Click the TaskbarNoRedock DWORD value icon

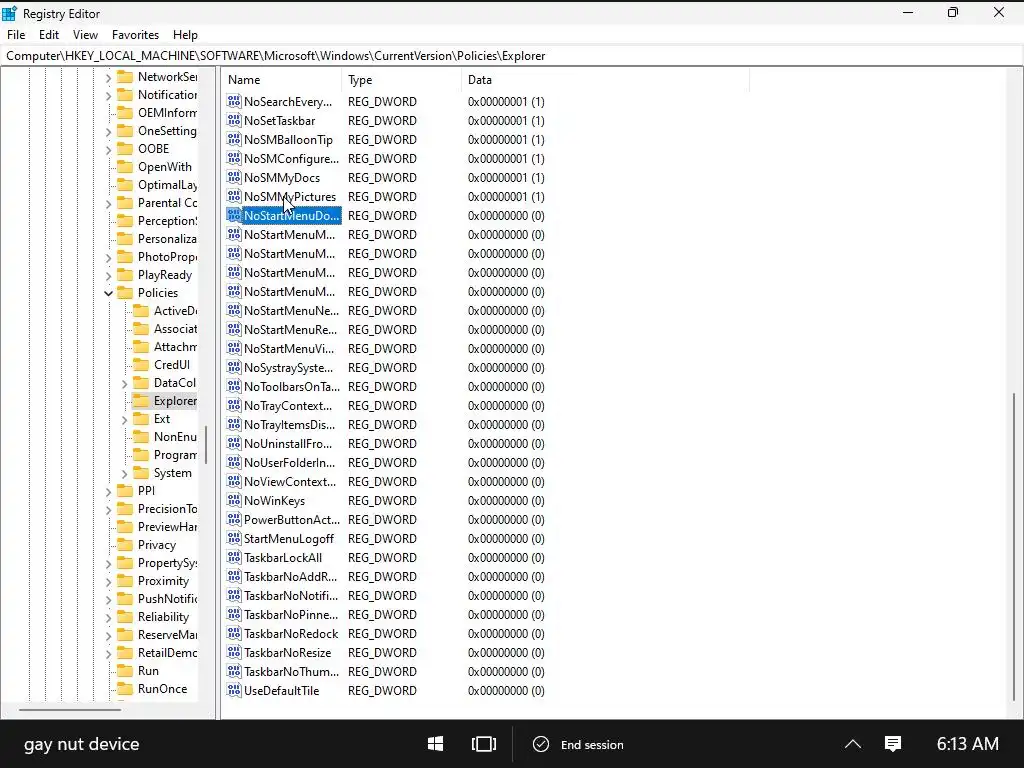click(x=234, y=633)
